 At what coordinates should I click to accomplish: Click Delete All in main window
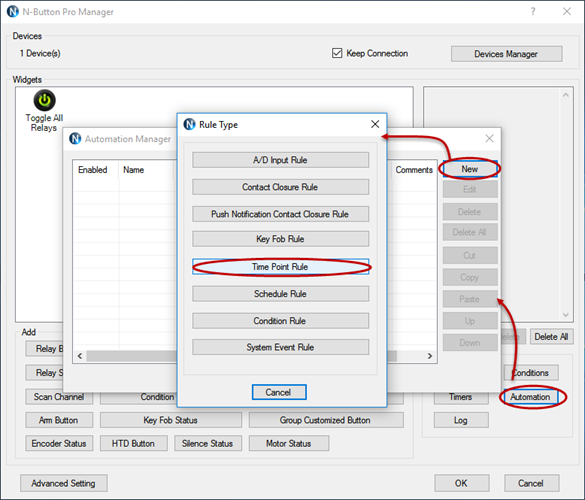[551, 337]
